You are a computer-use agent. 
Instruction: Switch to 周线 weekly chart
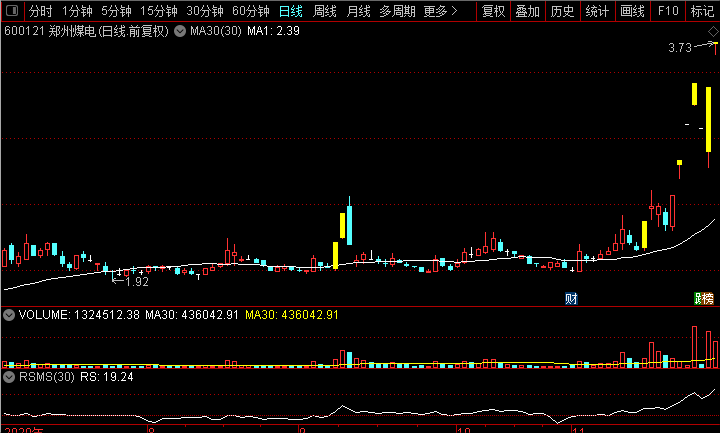pyautogui.click(x=325, y=11)
